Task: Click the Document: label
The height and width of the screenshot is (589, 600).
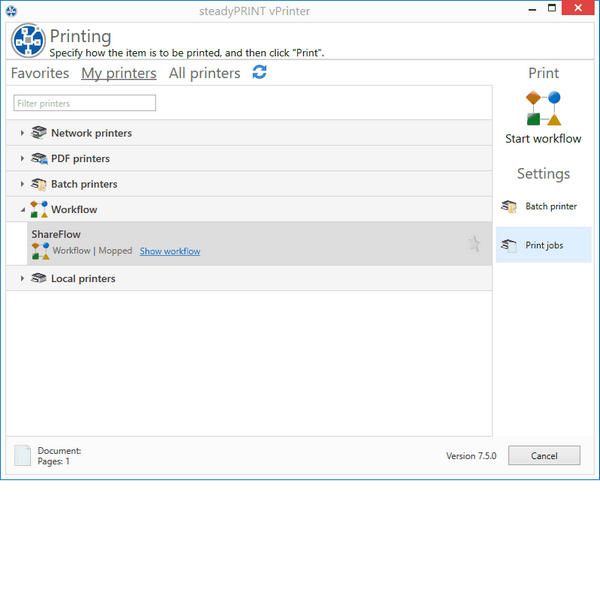Action: [x=59, y=450]
